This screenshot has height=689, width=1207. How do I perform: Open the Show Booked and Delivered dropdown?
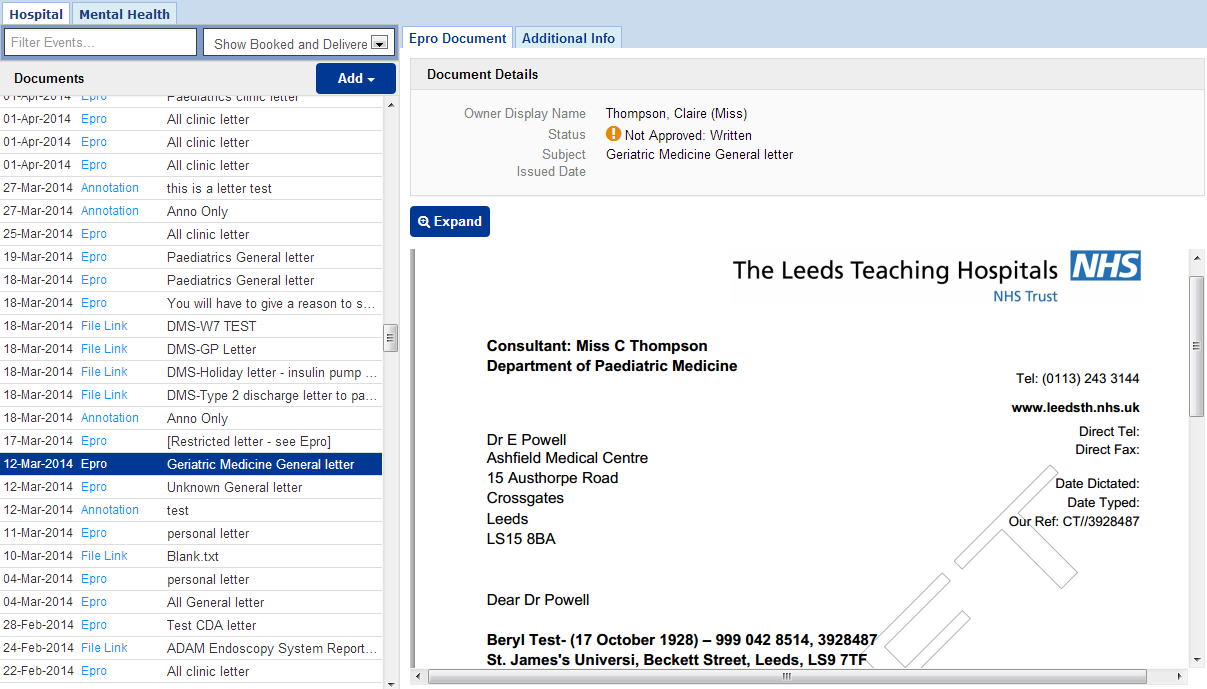(x=296, y=43)
